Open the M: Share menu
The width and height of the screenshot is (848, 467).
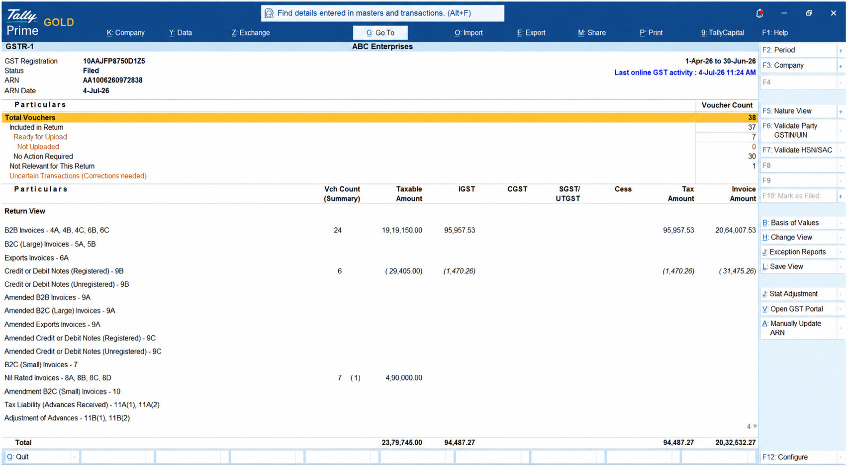click(x=592, y=32)
